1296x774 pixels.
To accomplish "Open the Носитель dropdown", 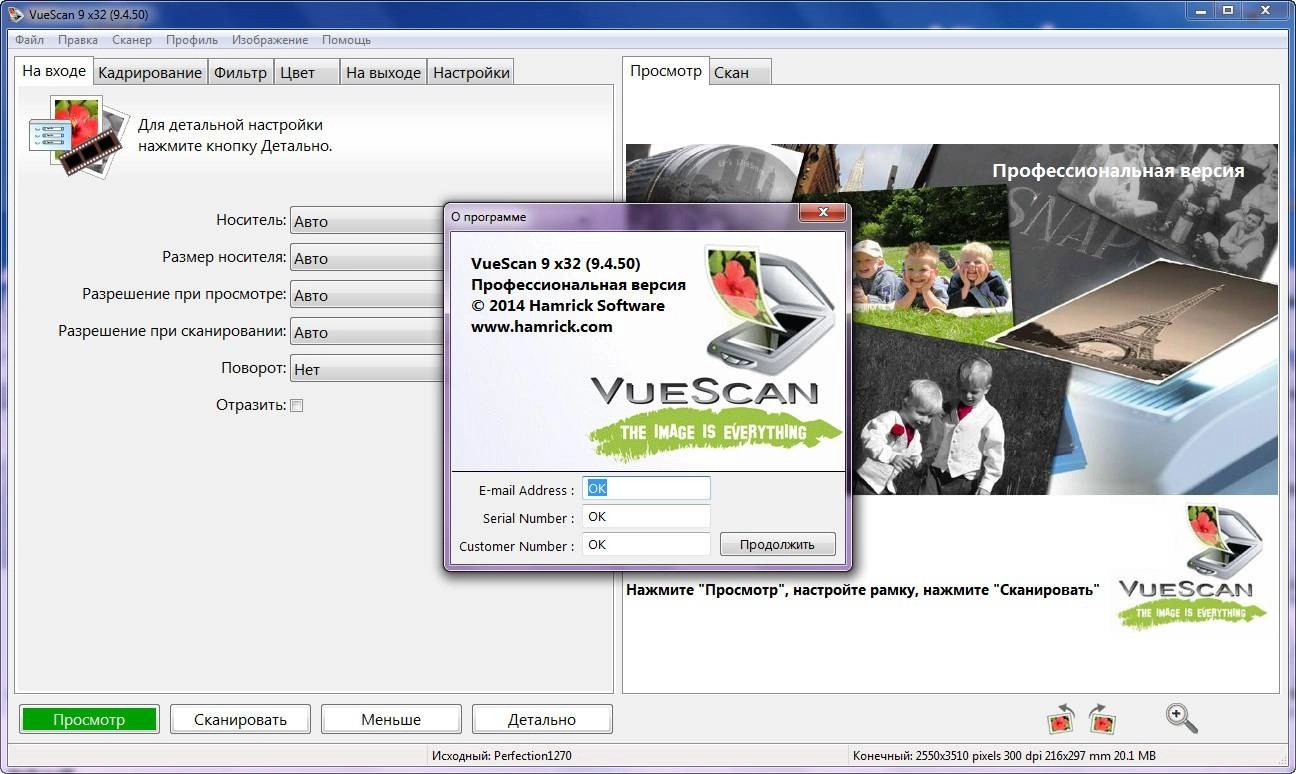I will 367,221.
